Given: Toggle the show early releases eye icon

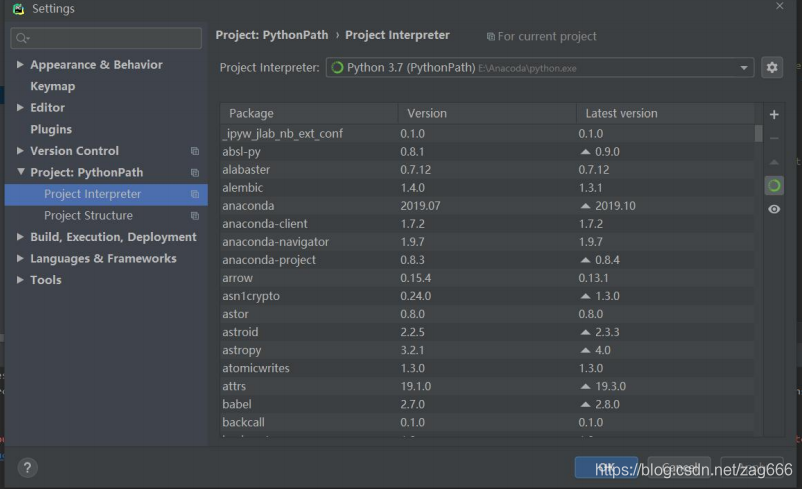Looking at the screenshot, I should (x=774, y=209).
